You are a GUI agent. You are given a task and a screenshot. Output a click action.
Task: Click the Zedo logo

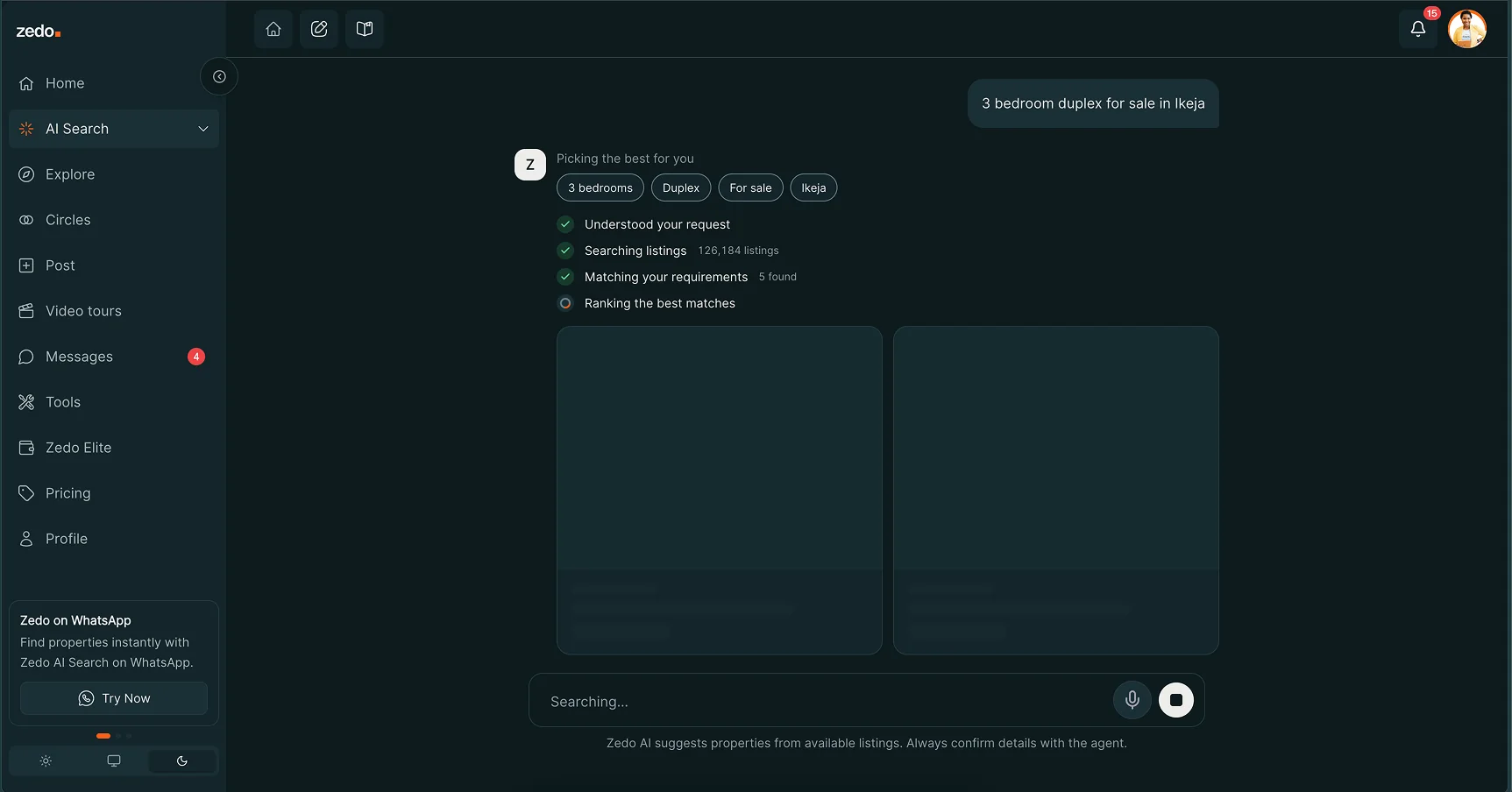(x=39, y=32)
